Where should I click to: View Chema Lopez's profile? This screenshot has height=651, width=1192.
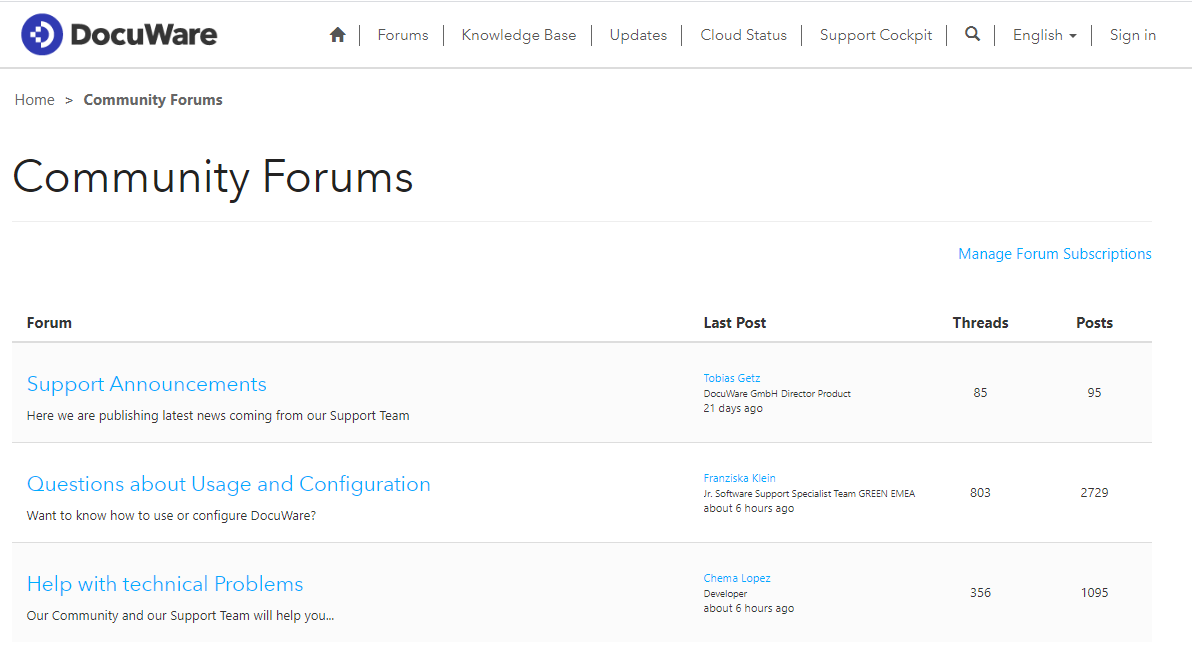736,578
